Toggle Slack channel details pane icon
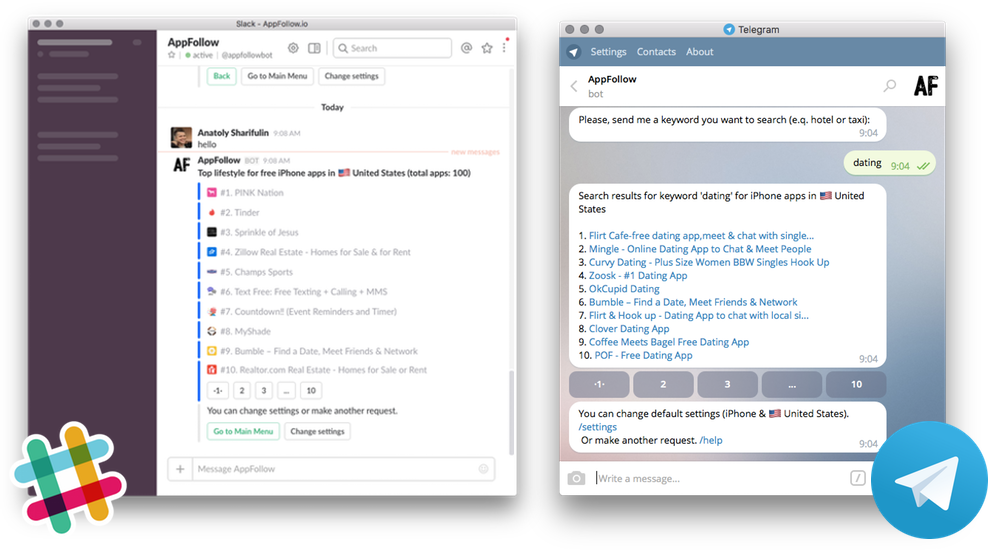Screen dimensions: 1000x550 pyautogui.click(x=314, y=48)
